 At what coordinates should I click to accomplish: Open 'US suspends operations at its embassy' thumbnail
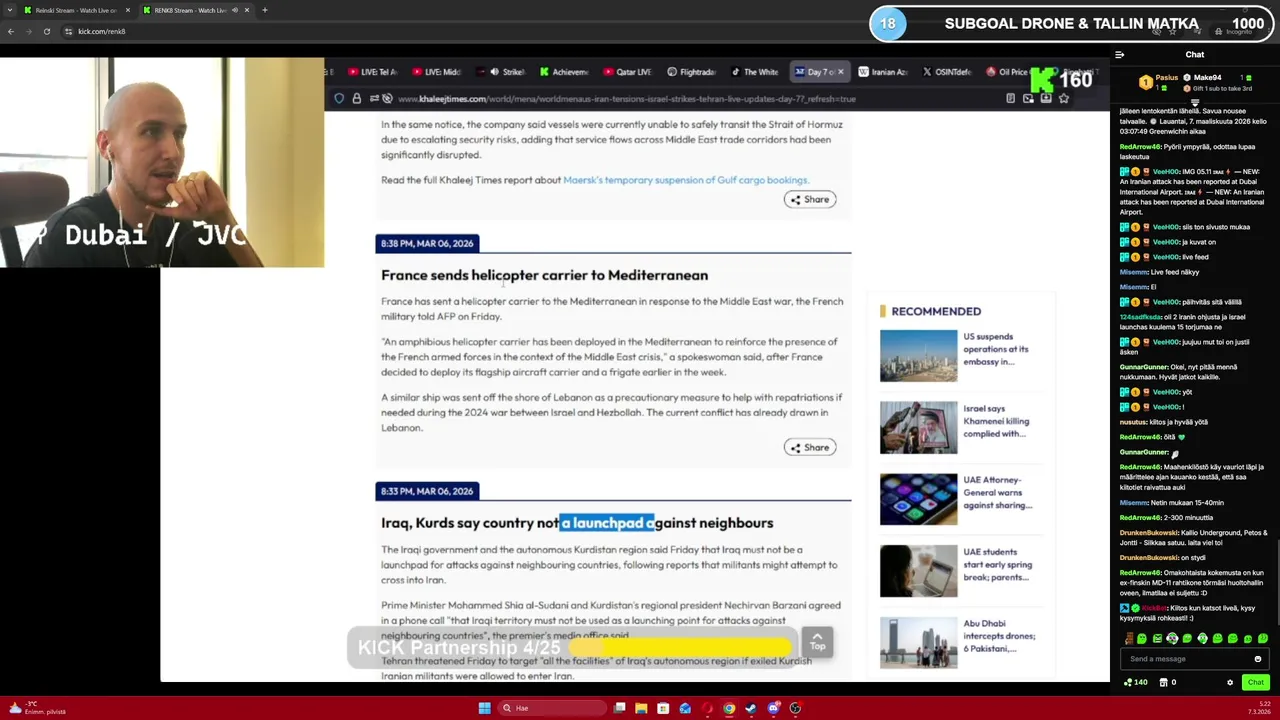[x=918, y=355]
